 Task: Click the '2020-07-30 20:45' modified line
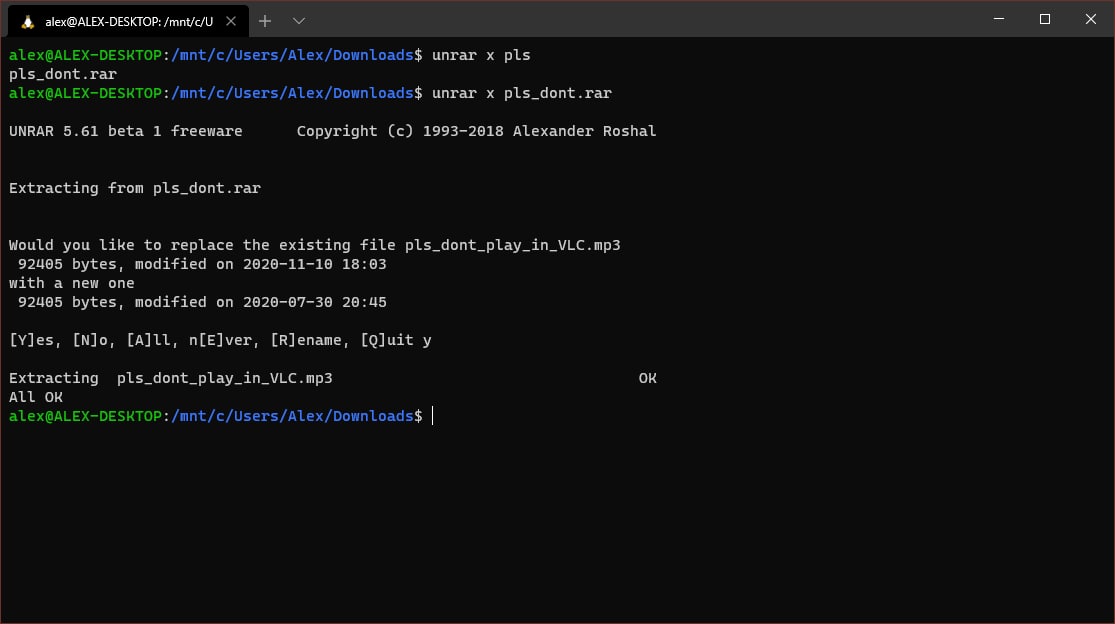pos(202,302)
